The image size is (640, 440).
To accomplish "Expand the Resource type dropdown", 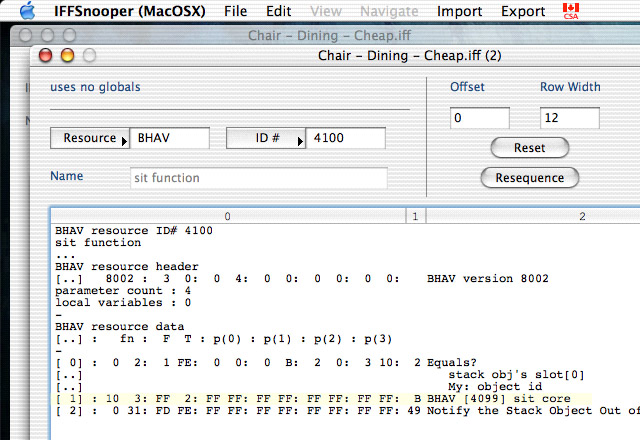I will (x=90, y=139).
